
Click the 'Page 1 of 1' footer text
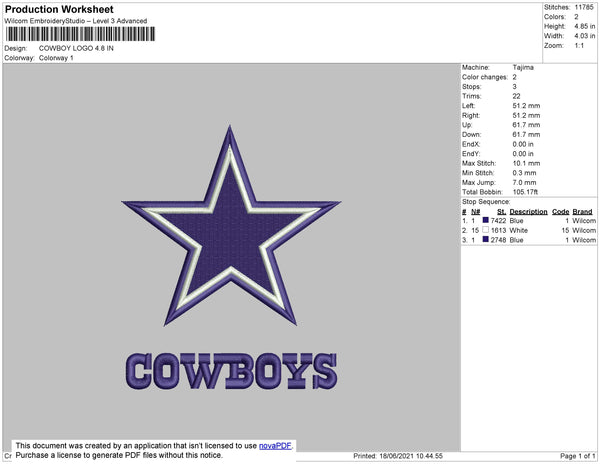578,456
